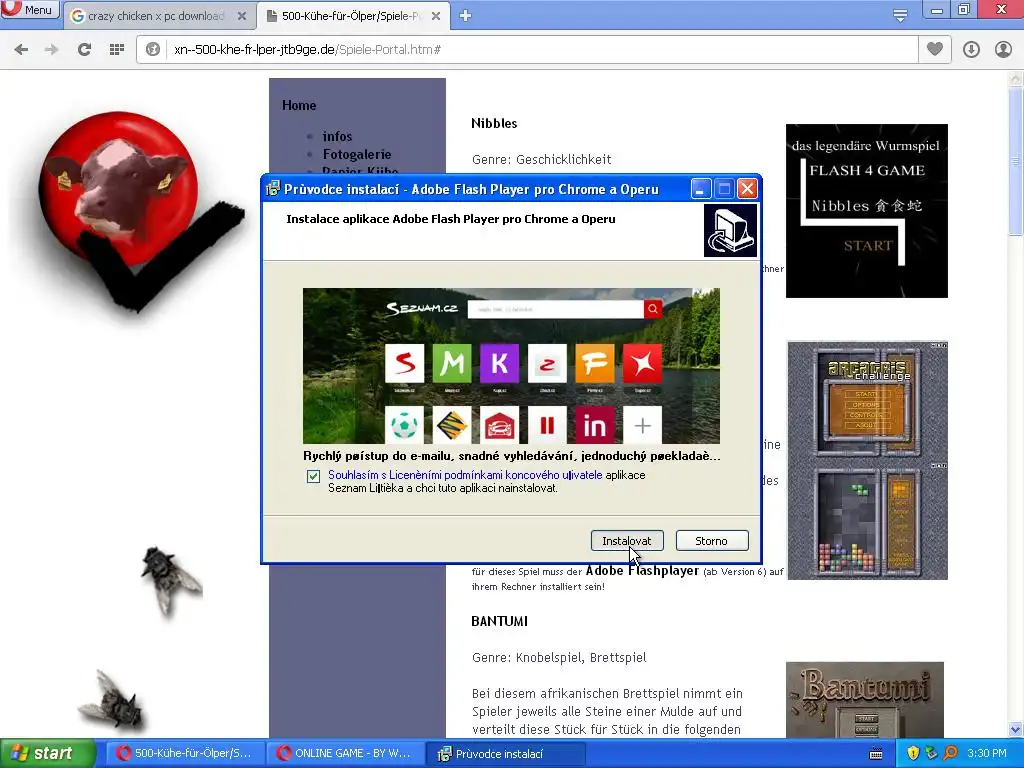
Task: Click the installer title bar icon
Action: pyautogui.click(x=273, y=189)
